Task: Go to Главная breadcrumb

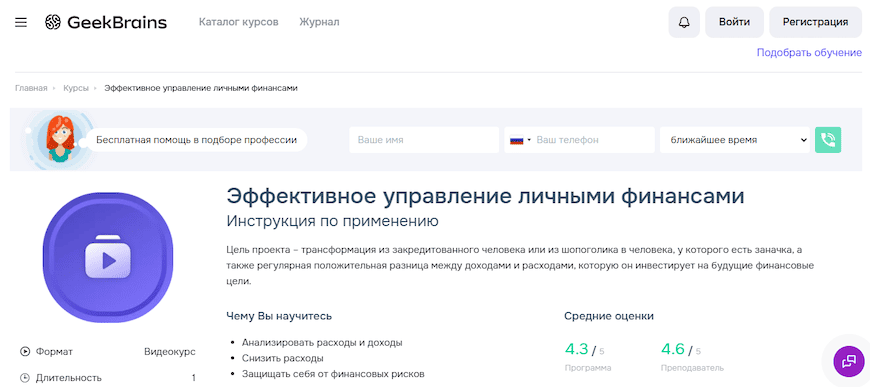Action: pos(31,88)
